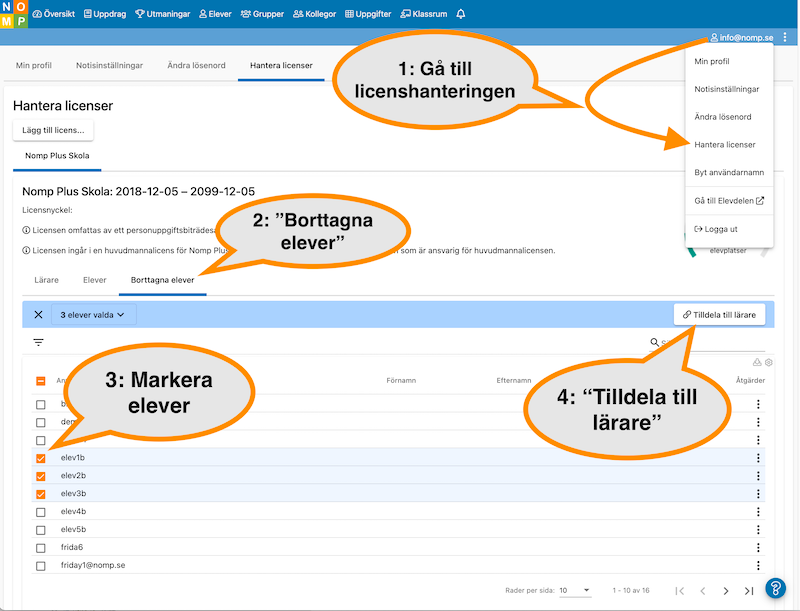Uncheck the elev3b checkbox
The image size is (800, 611).
[41, 494]
